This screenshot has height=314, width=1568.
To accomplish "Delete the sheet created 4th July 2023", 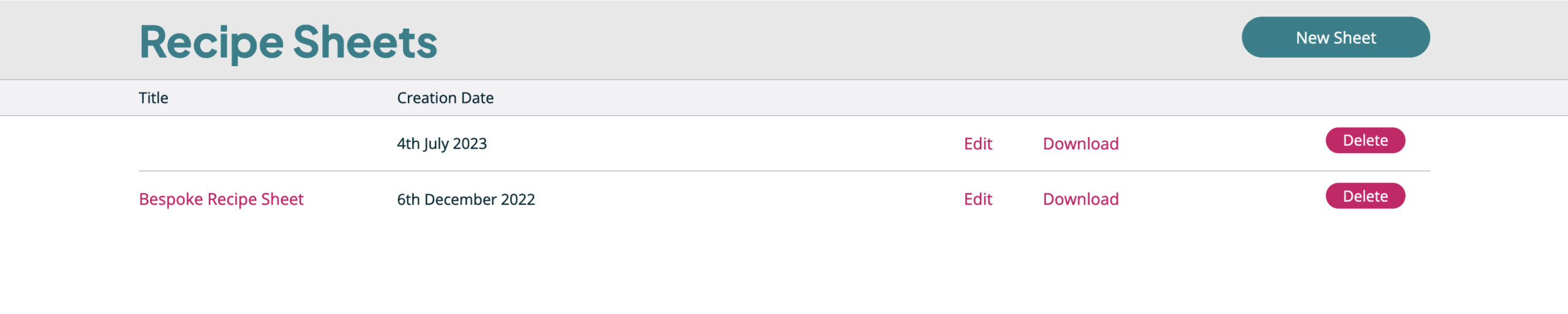I will pyautogui.click(x=1365, y=141).
